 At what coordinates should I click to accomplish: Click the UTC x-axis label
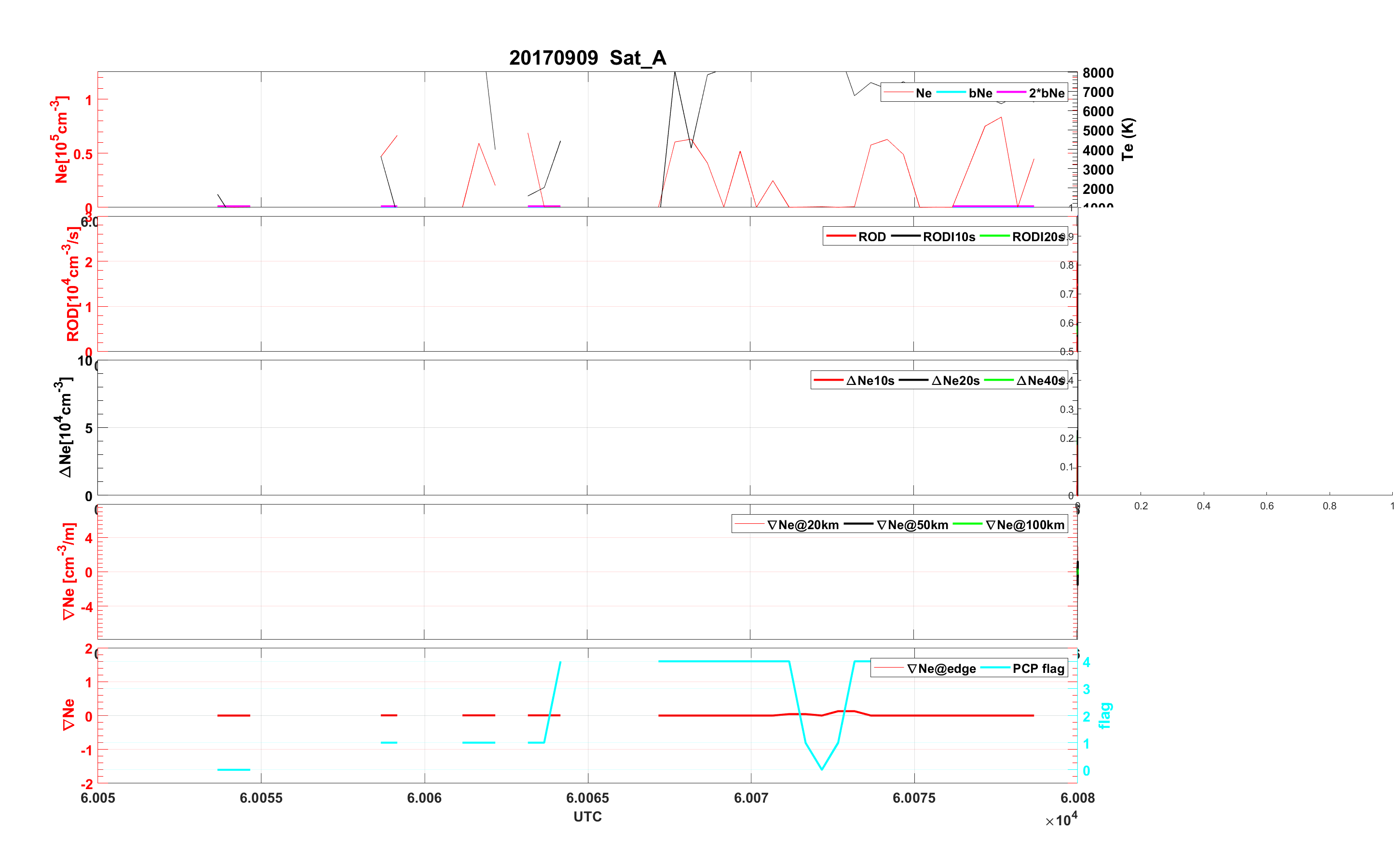point(587,817)
